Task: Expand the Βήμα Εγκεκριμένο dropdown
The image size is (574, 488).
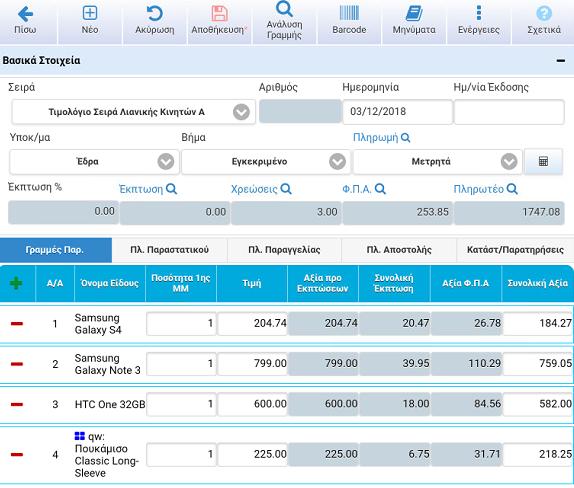Action: (x=337, y=161)
